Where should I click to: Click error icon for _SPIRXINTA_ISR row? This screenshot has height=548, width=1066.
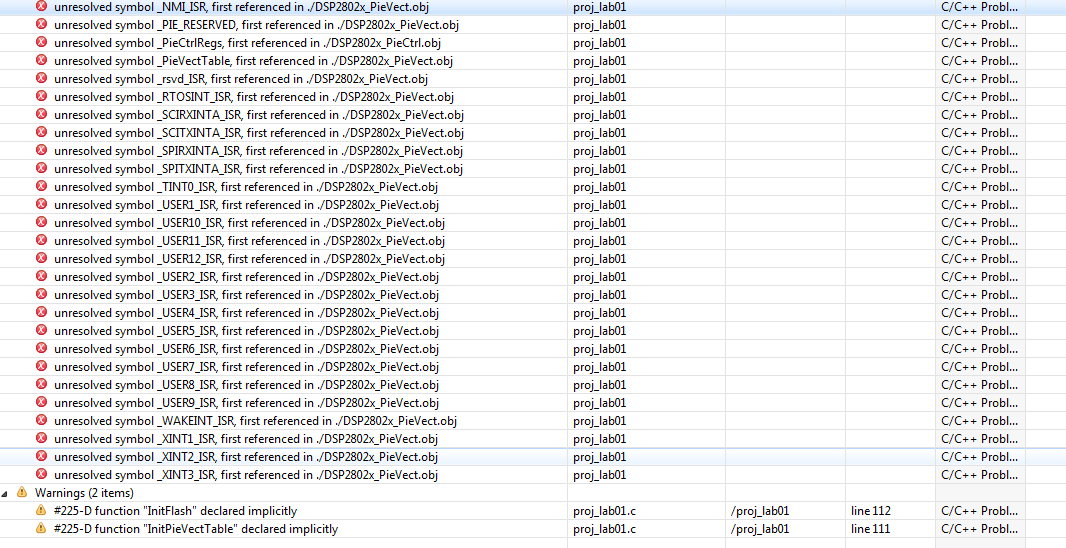coord(41,150)
